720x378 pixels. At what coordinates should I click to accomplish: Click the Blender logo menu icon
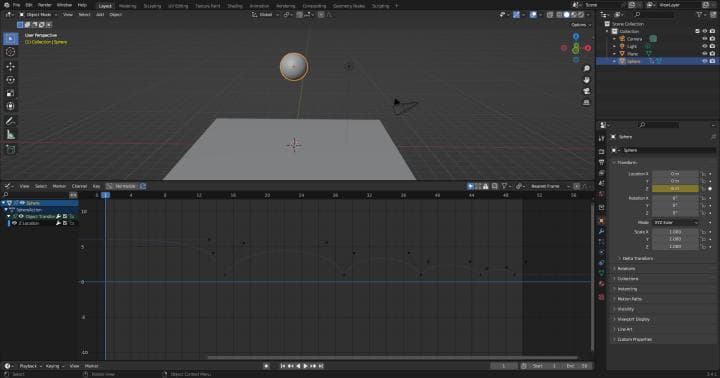(x=6, y=5)
